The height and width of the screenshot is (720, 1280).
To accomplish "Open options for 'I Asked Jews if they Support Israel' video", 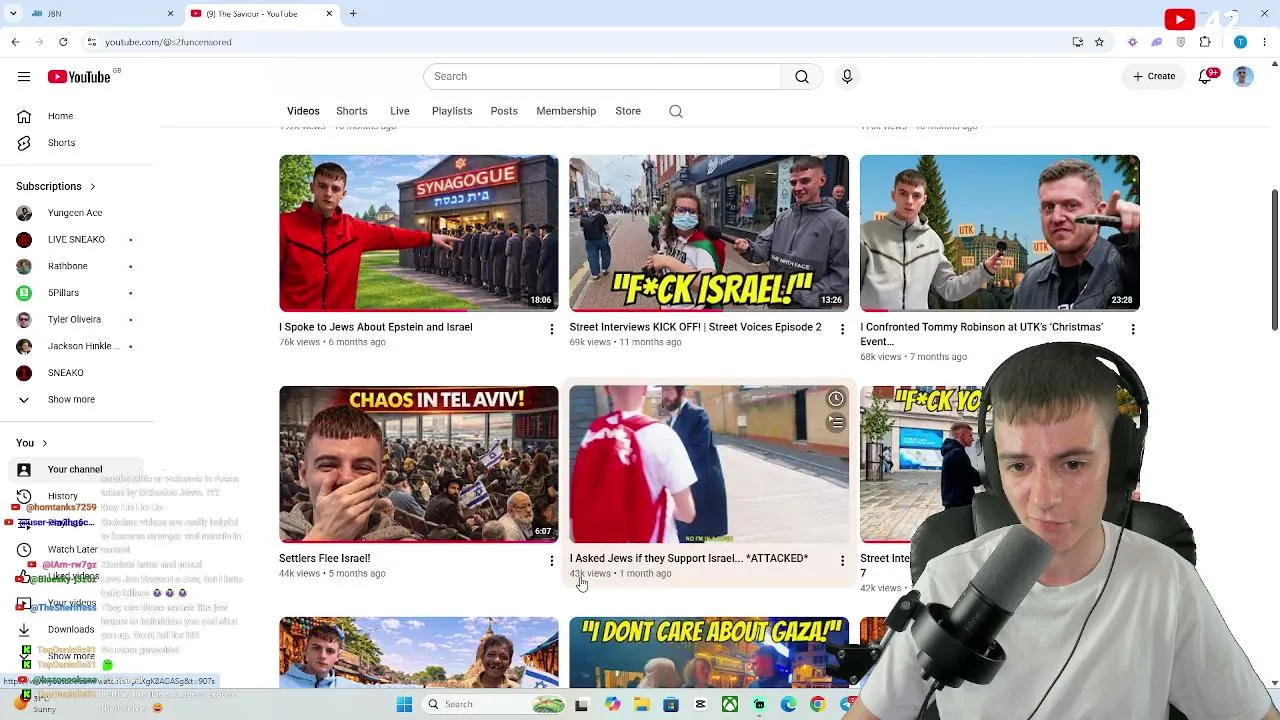I will [842, 561].
